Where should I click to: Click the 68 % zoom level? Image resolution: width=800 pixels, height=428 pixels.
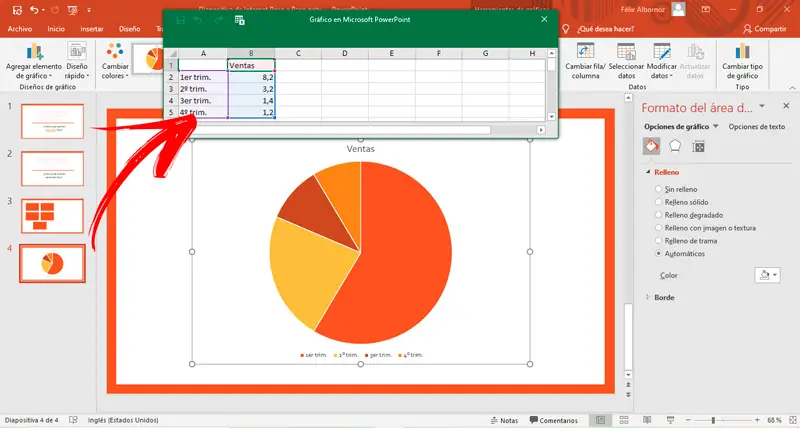(x=774, y=420)
